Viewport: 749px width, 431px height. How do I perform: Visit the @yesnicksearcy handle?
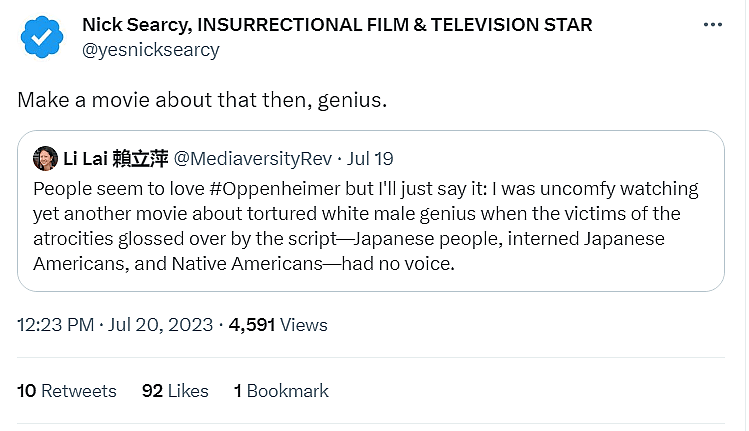click(150, 49)
